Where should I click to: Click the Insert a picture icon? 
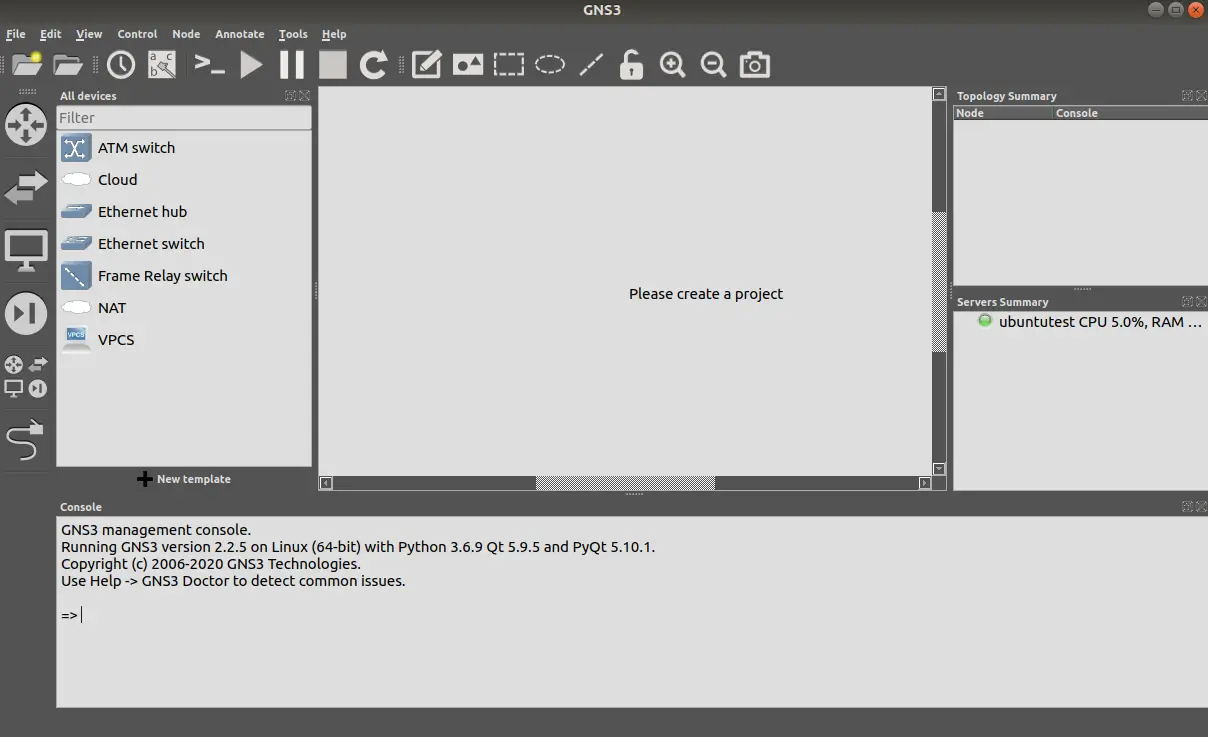coord(468,65)
